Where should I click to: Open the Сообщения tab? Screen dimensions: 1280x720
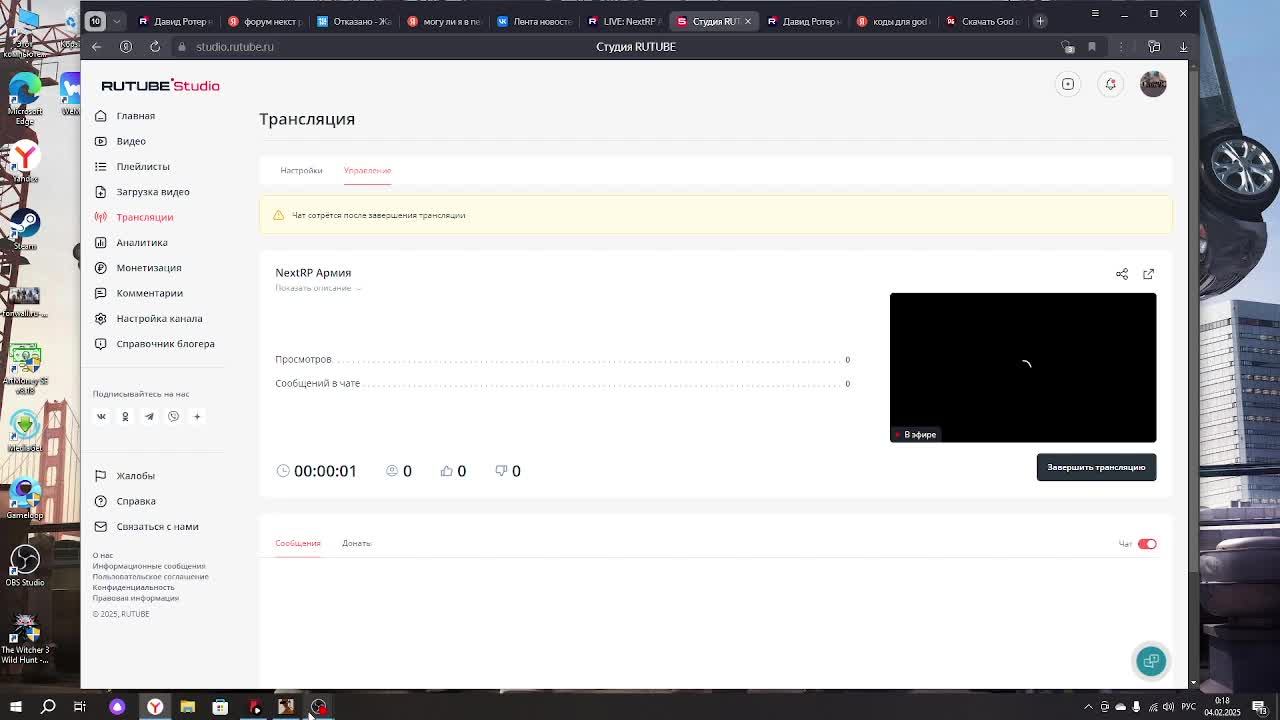coord(298,543)
